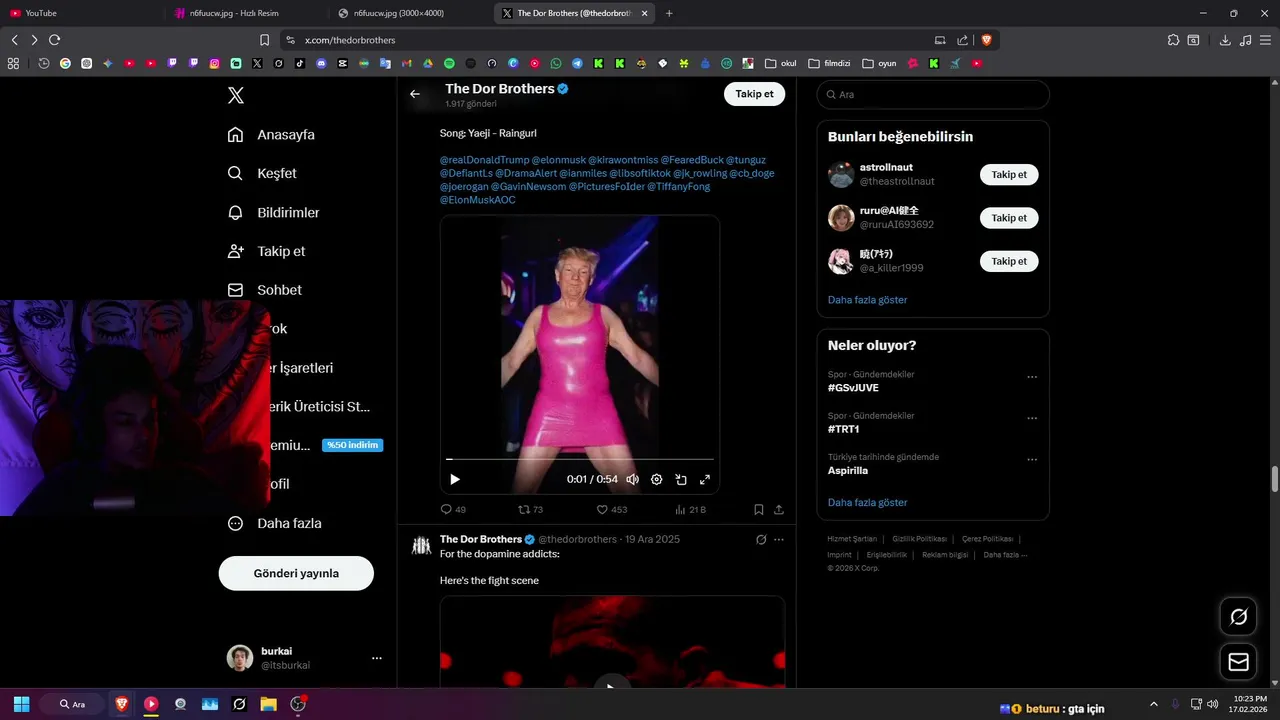Open options for Aspirilla trend
Viewport: 1280px width, 720px height.
click(x=1032, y=460)
